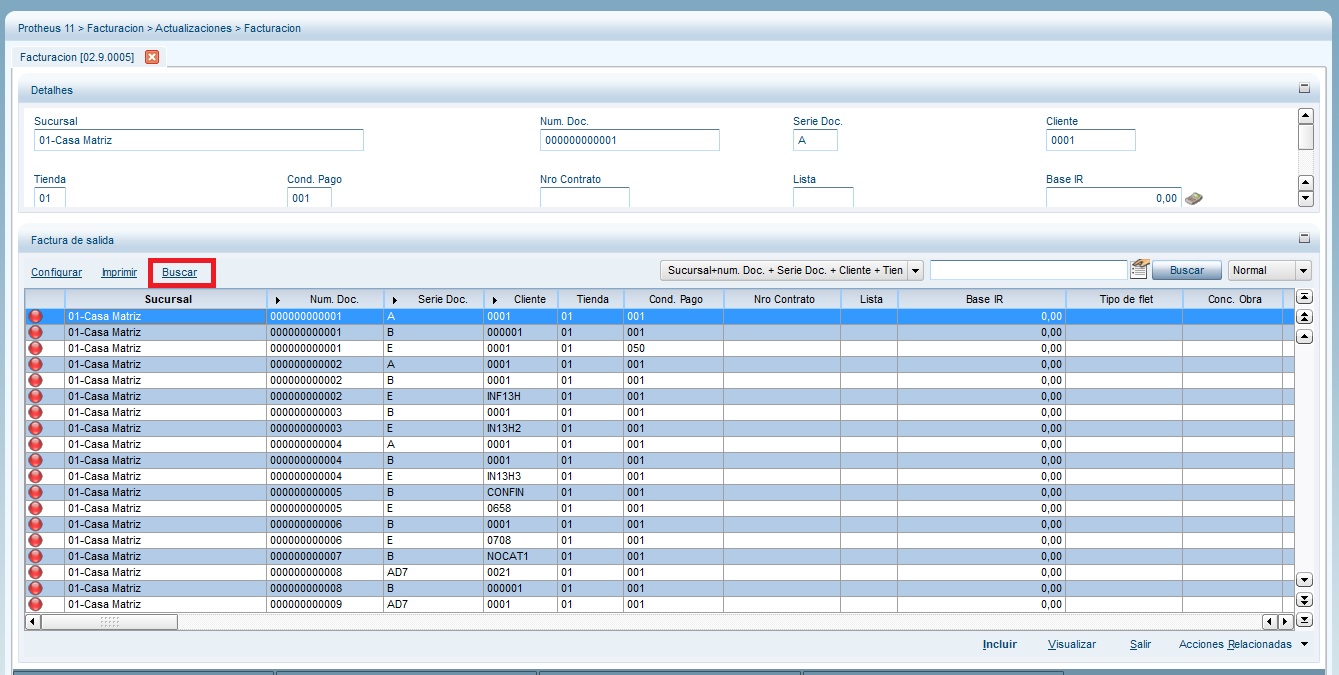Jump to last record with grid bottom button
1339x675 pixels.
point(1304,620)
